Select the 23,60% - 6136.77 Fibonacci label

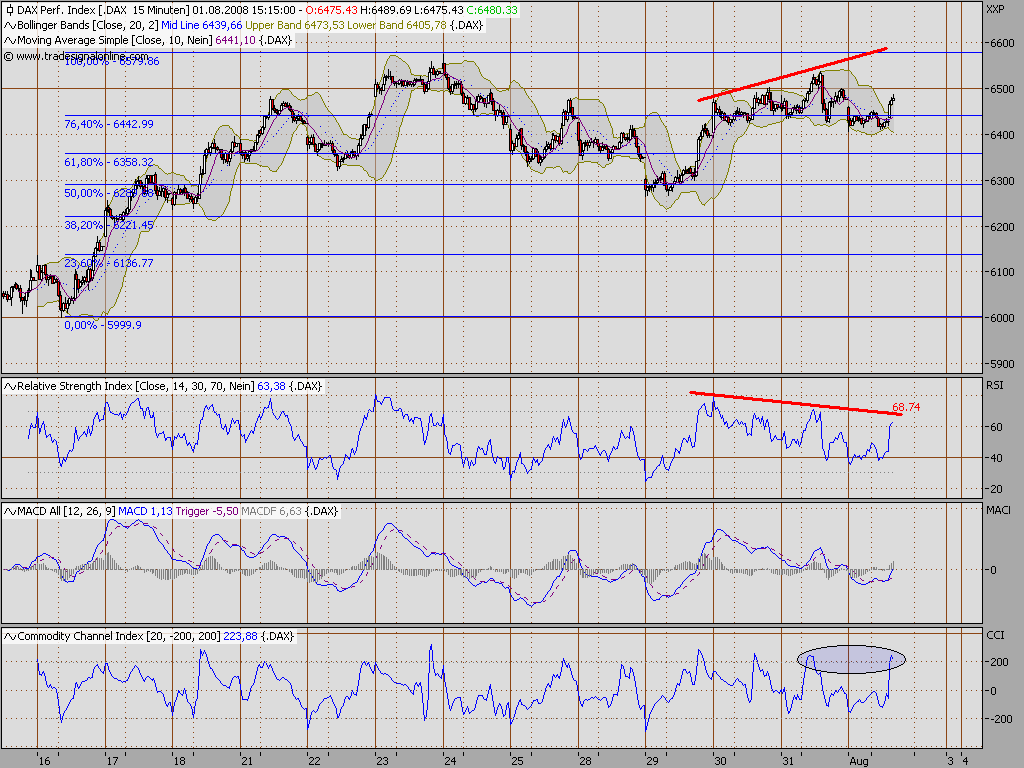click(108, 263)
